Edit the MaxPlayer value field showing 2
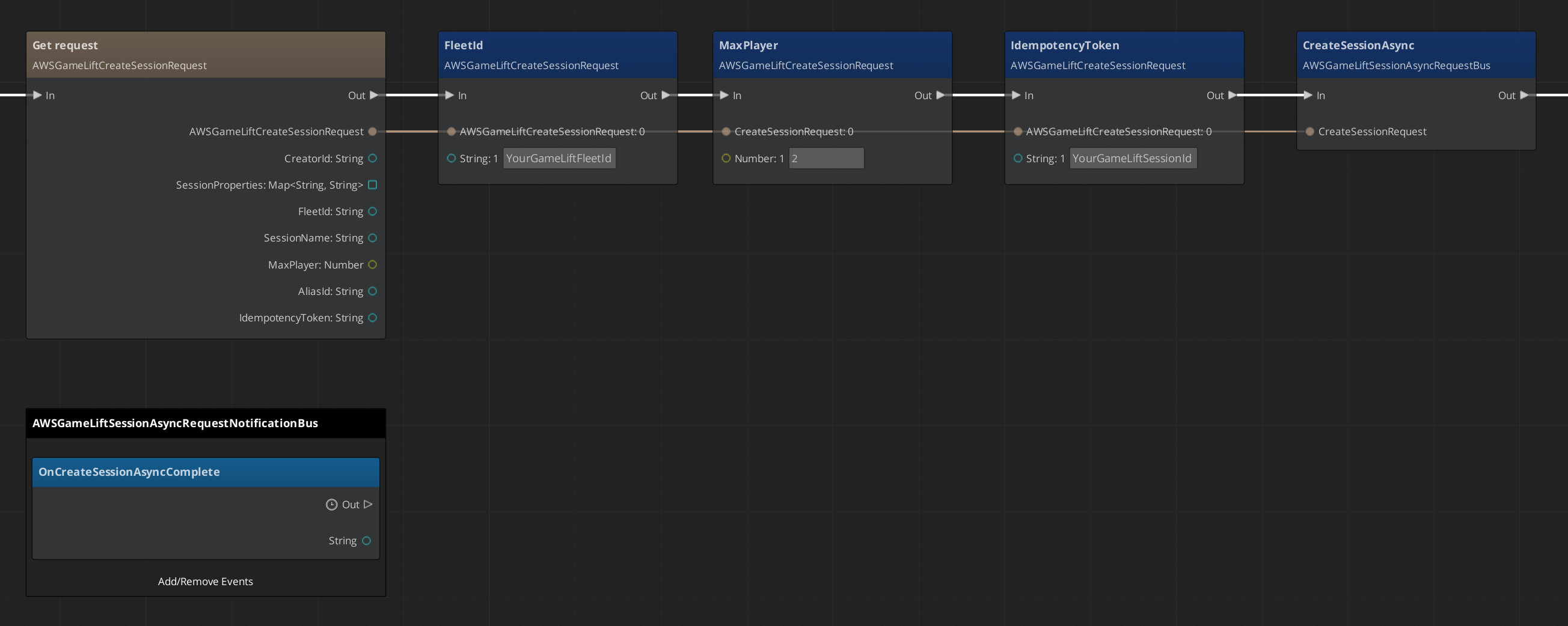The width and height of the screenshot is (1568, 626). click(826, 157)
